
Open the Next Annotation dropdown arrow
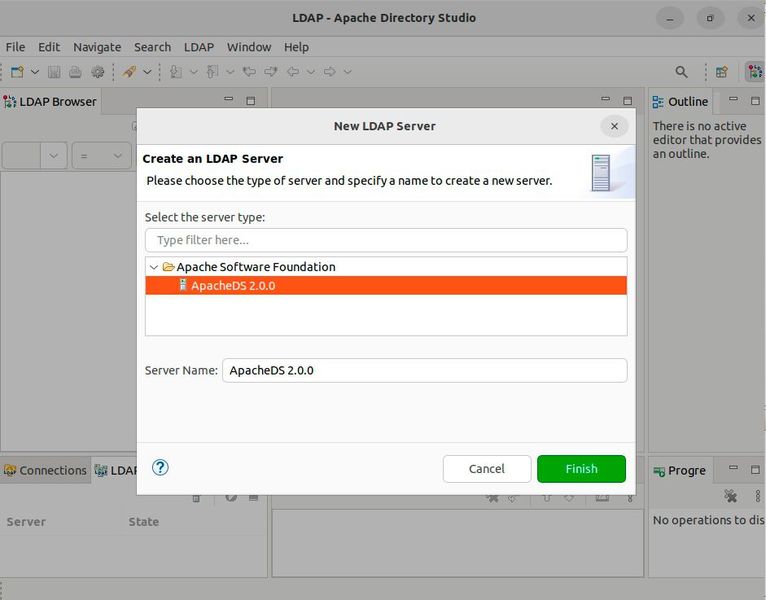193,72
